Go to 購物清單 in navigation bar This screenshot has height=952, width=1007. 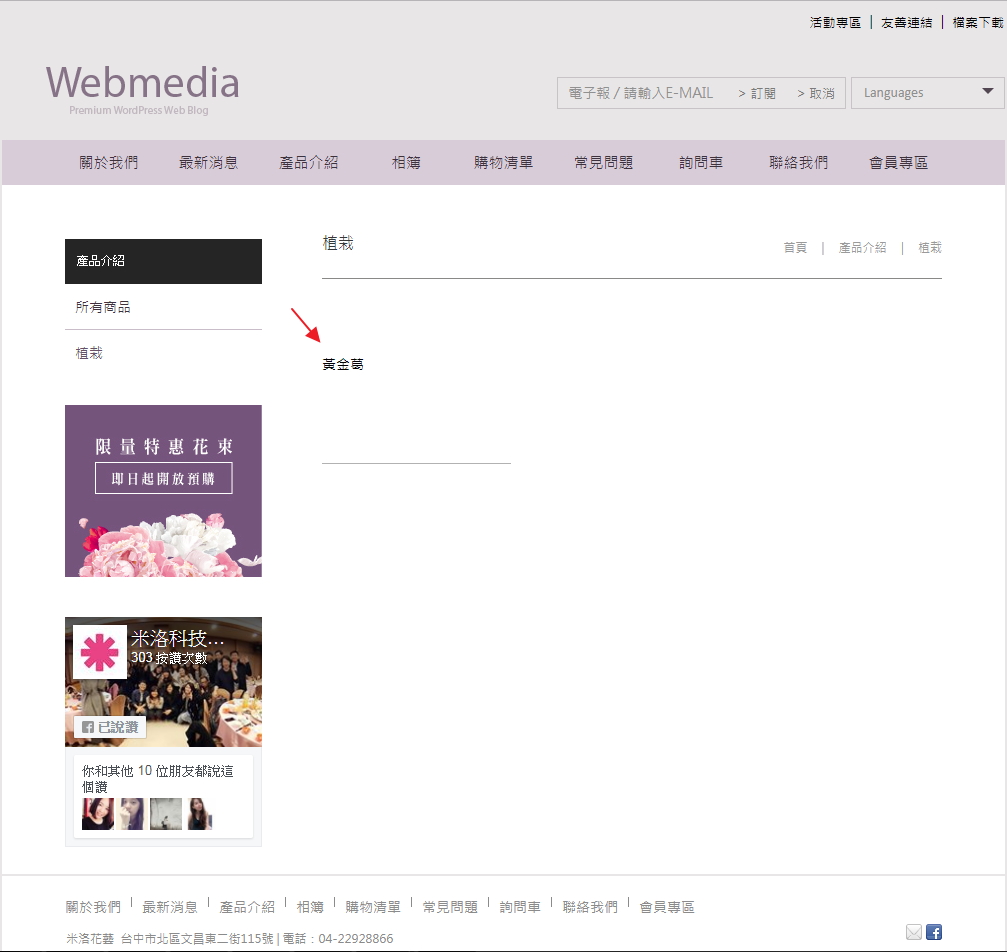pyautogui.click(x=503, y=163)
